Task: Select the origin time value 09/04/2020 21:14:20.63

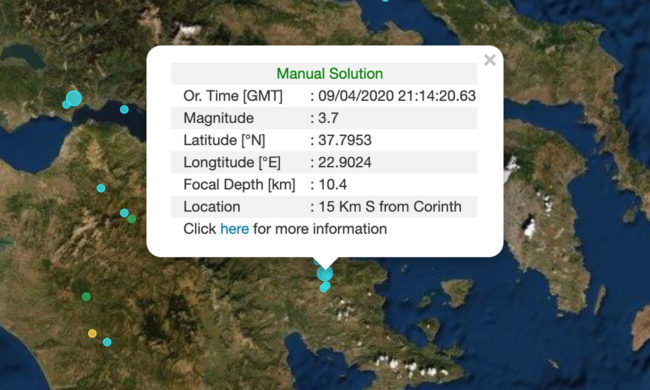Action: coord(397,96)
